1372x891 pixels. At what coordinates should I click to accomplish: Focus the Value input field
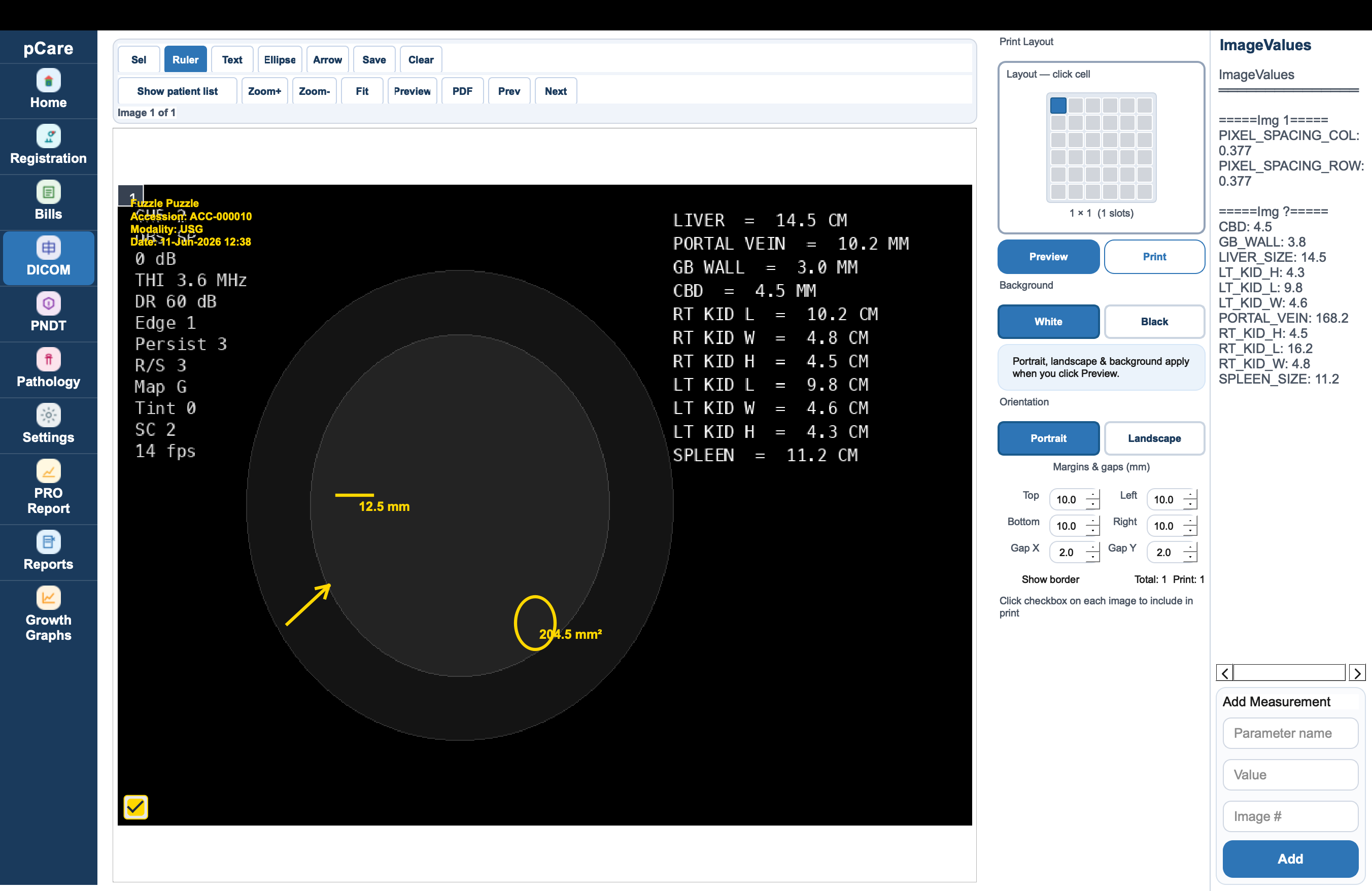(1290, 775)
